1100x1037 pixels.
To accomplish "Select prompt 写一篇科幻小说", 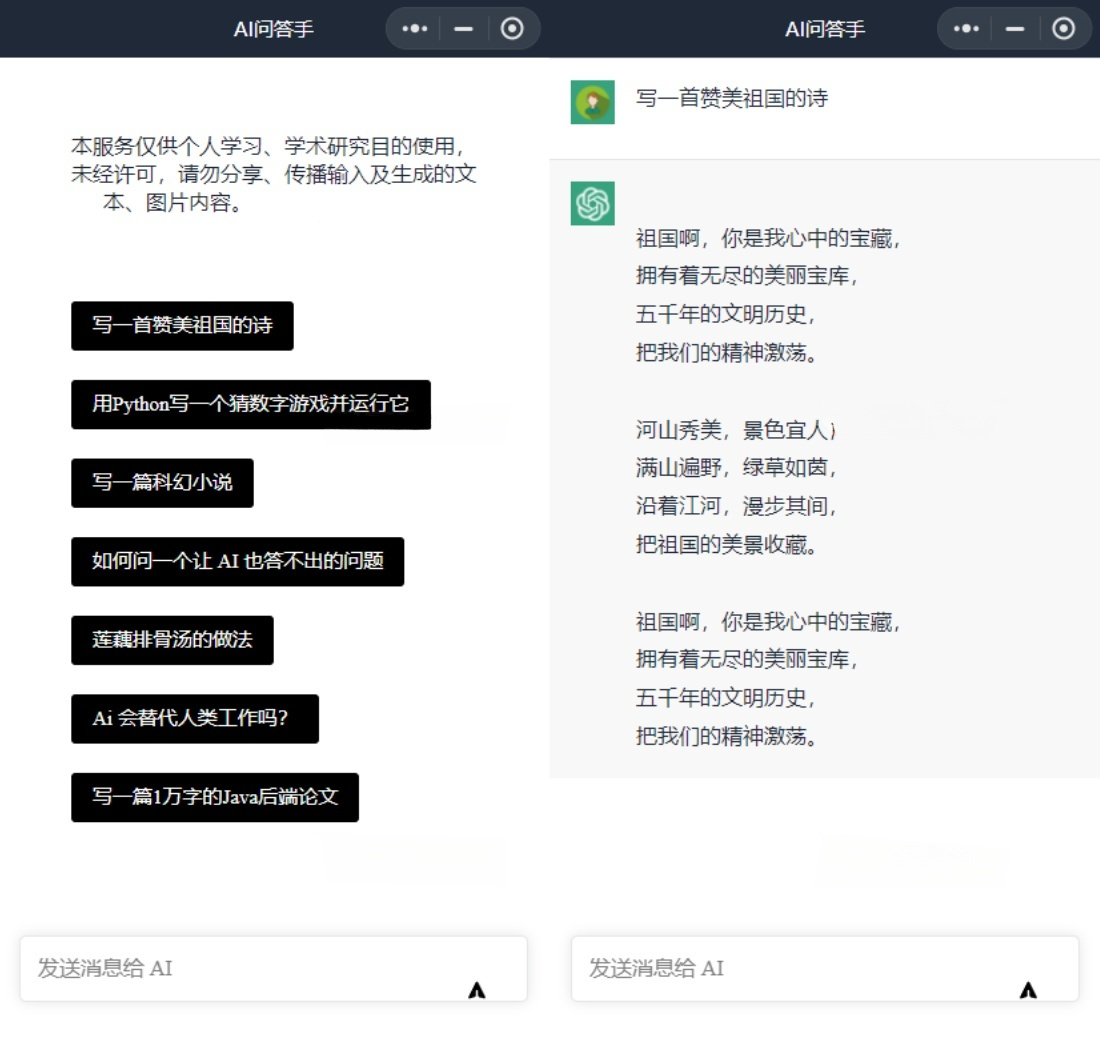I will click(x=162, y=483).
